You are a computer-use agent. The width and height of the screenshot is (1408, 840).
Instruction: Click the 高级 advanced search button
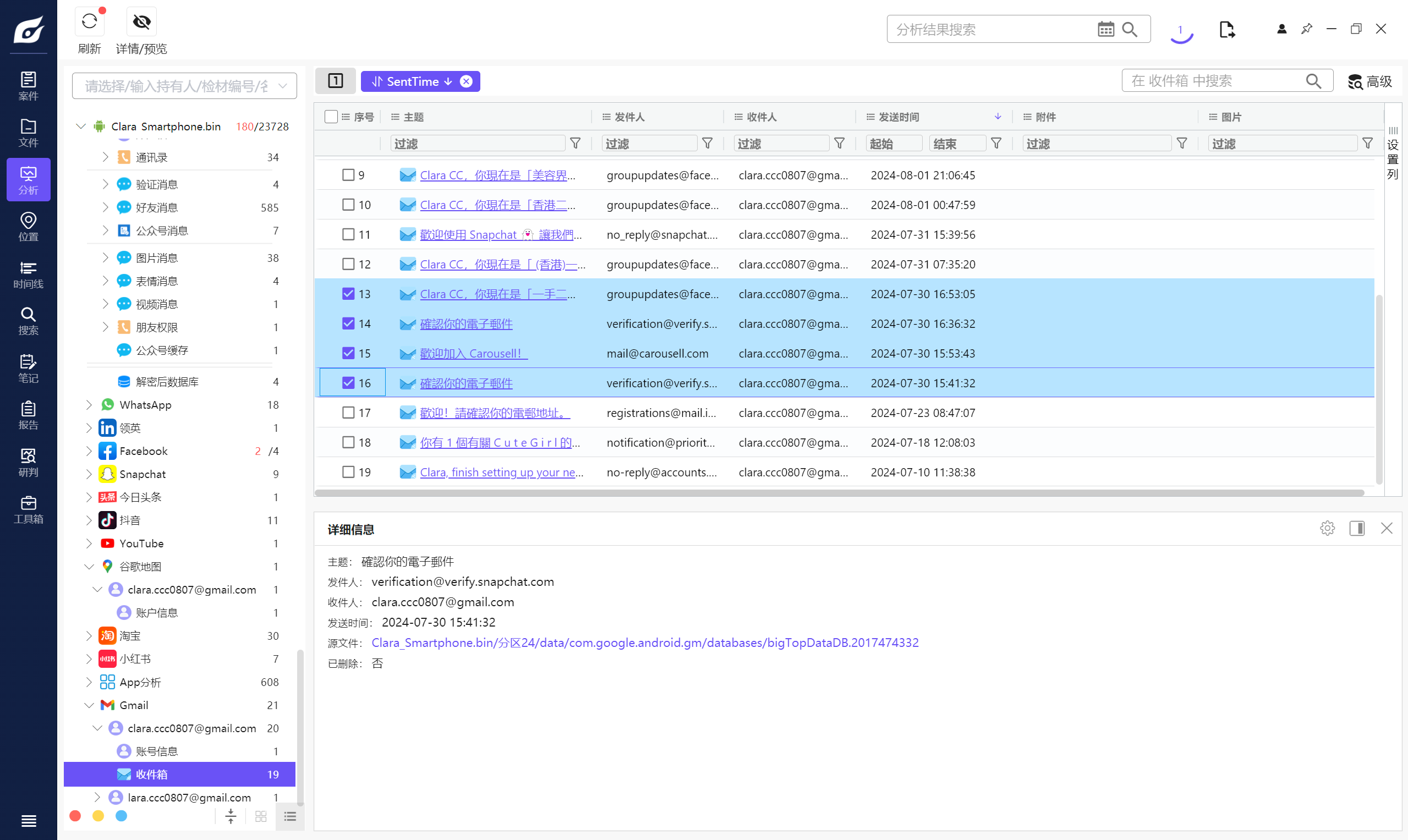(1369, 81)
